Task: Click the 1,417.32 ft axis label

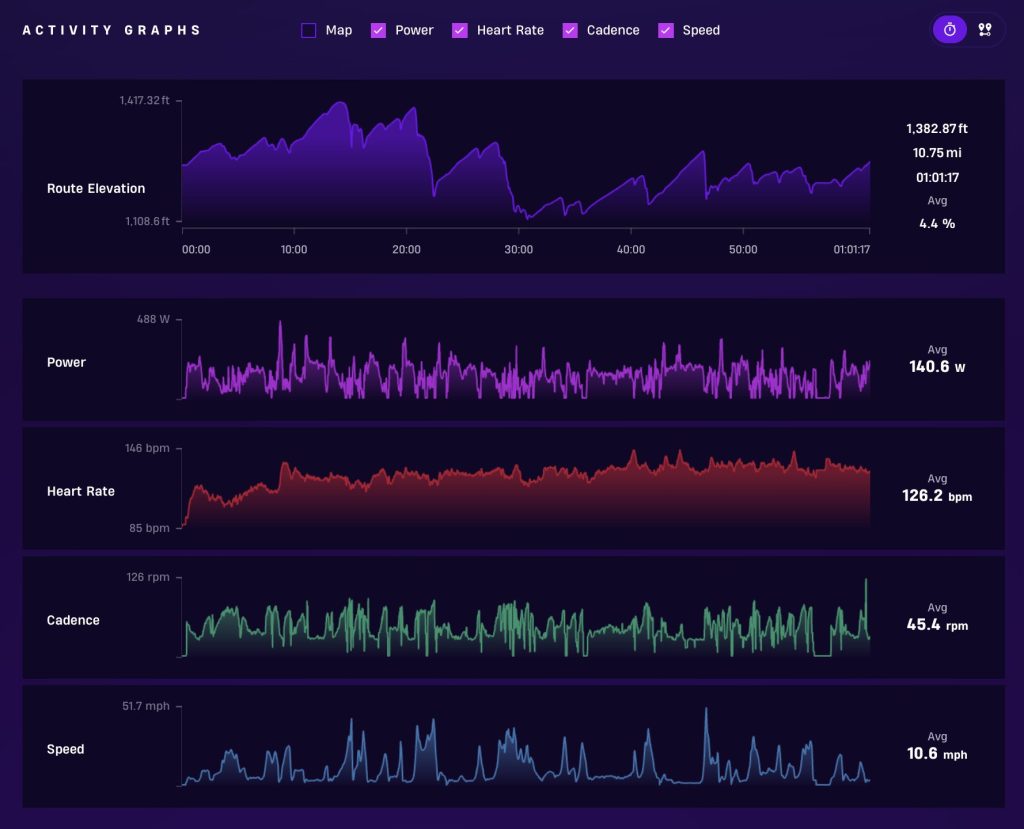Action: pyautogui.click(x=144, y=101)
